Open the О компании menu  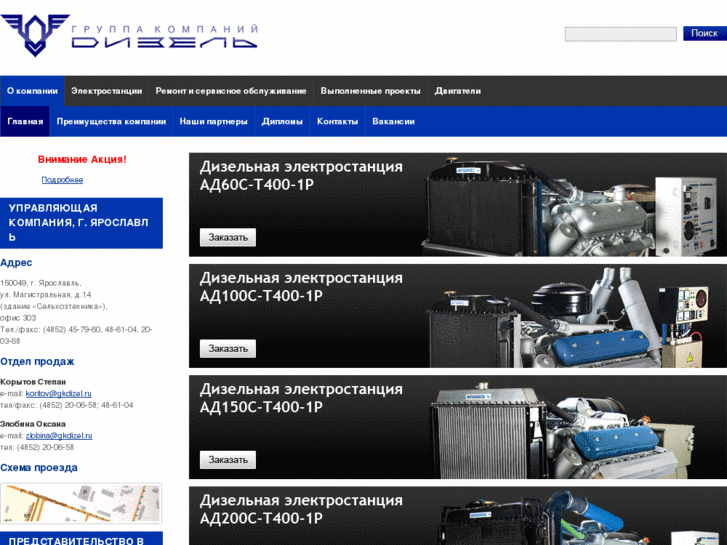pyautogui.click(x=32, y=91)
